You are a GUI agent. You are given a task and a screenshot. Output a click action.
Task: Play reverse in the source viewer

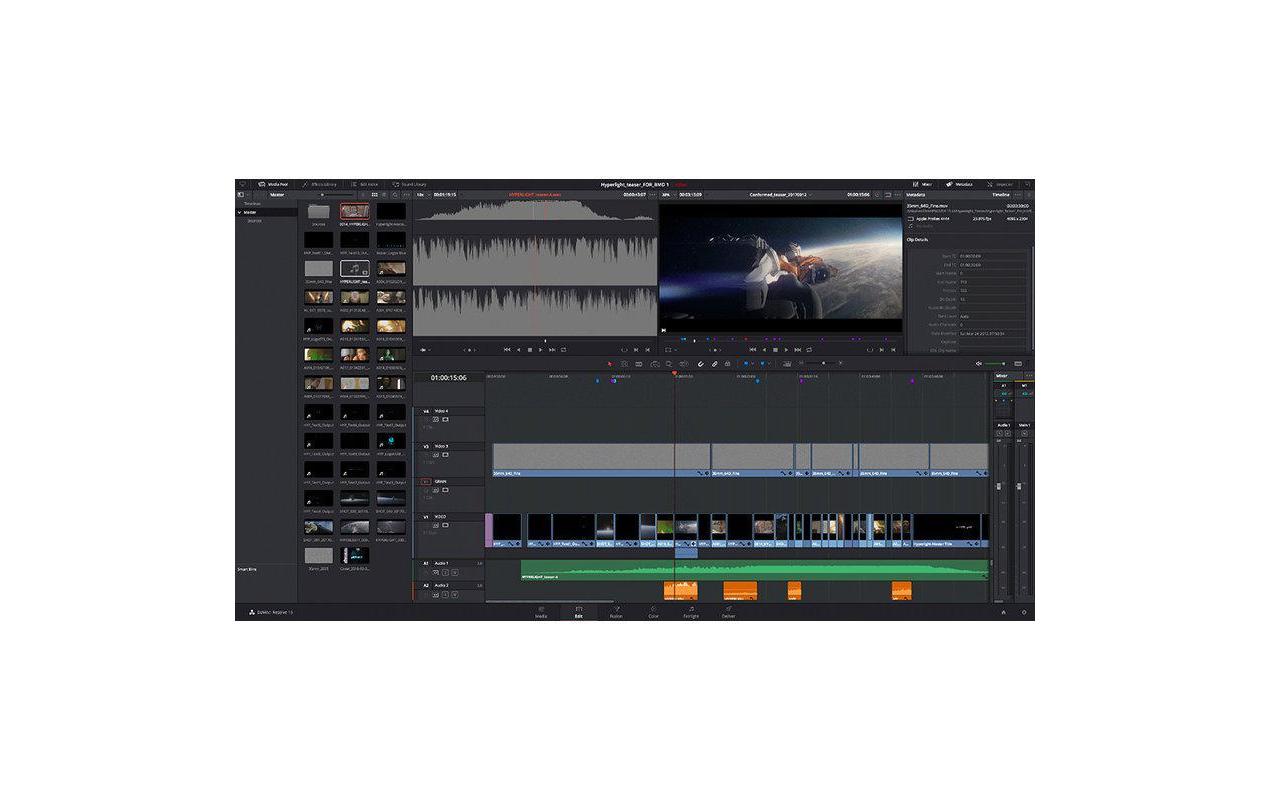click(519, 349)
